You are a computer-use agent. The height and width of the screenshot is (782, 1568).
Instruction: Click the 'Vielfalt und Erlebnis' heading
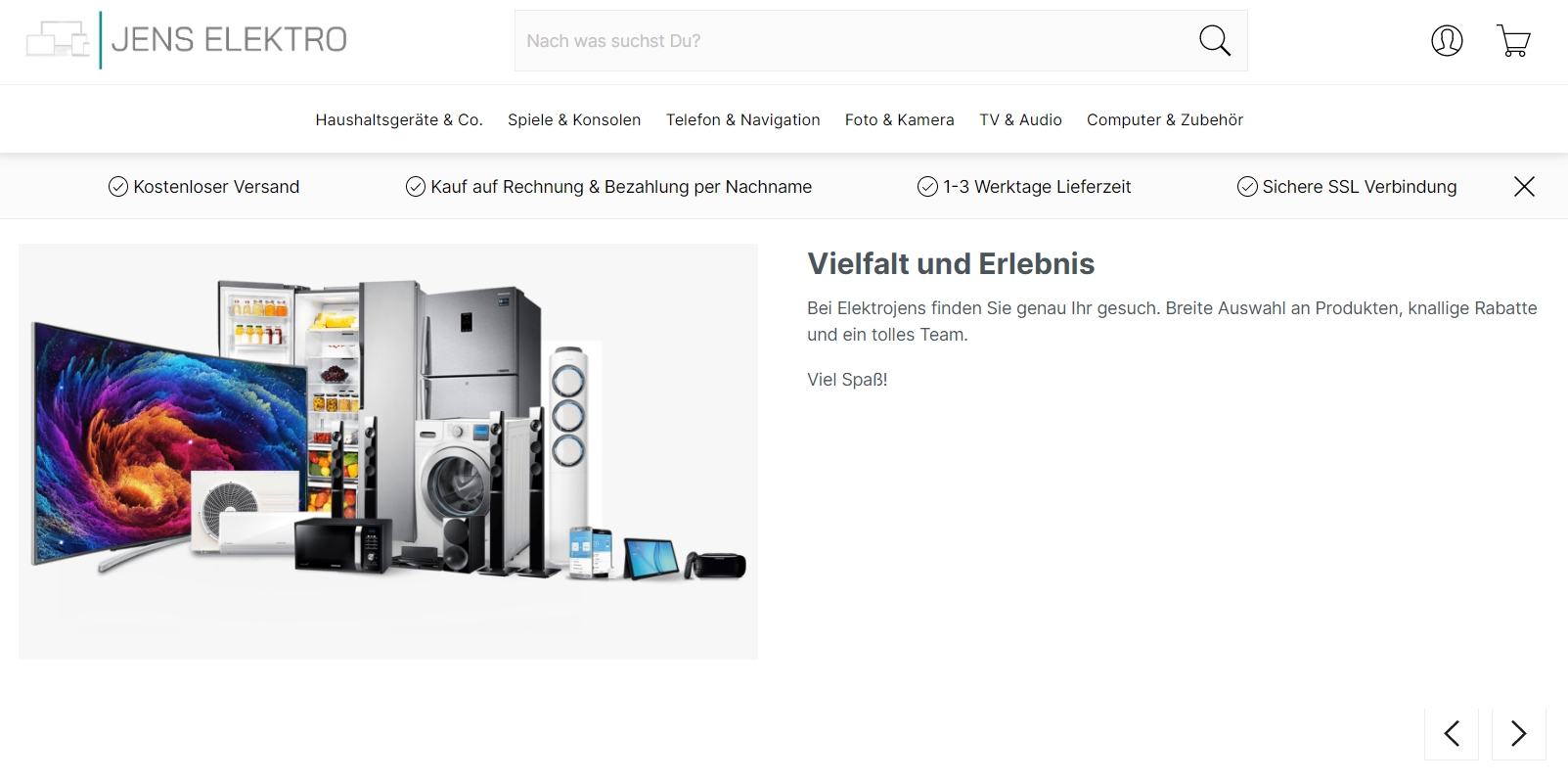click(951, 263)
